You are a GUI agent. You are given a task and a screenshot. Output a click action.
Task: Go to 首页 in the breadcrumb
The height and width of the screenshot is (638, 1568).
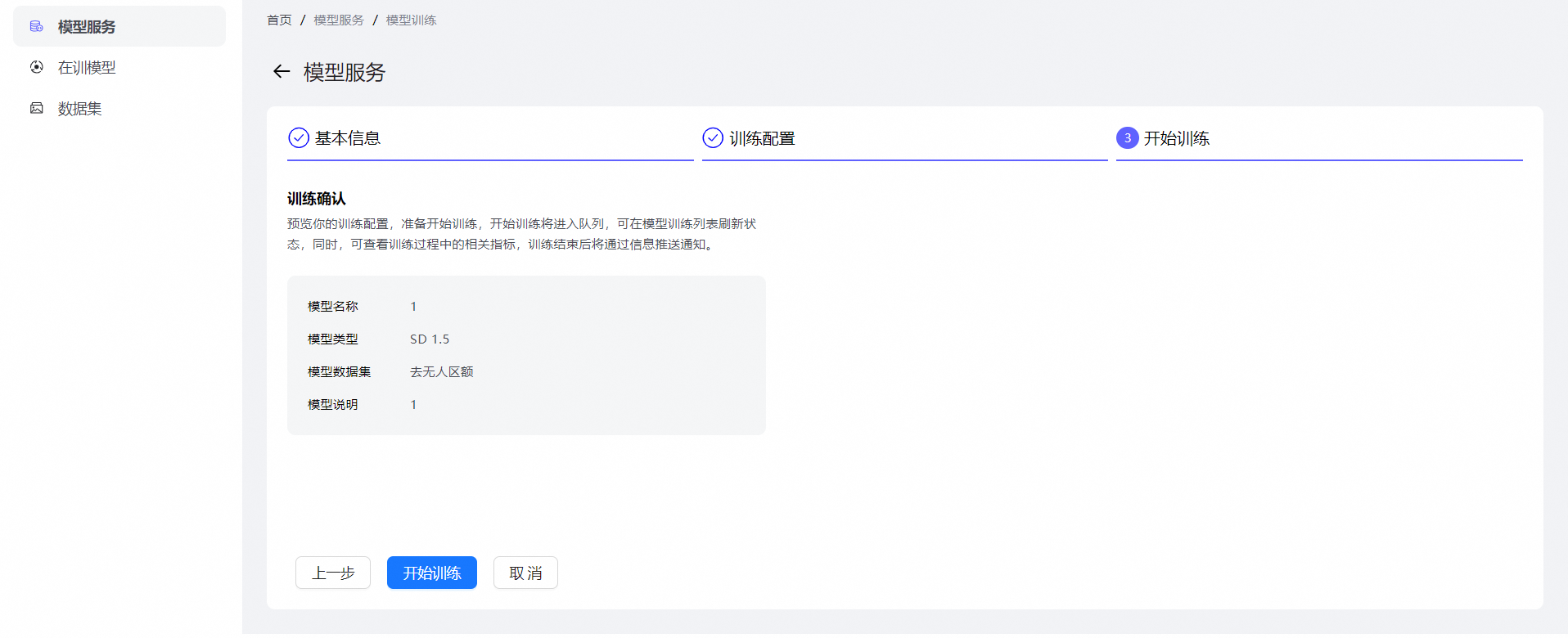(279, 20)
